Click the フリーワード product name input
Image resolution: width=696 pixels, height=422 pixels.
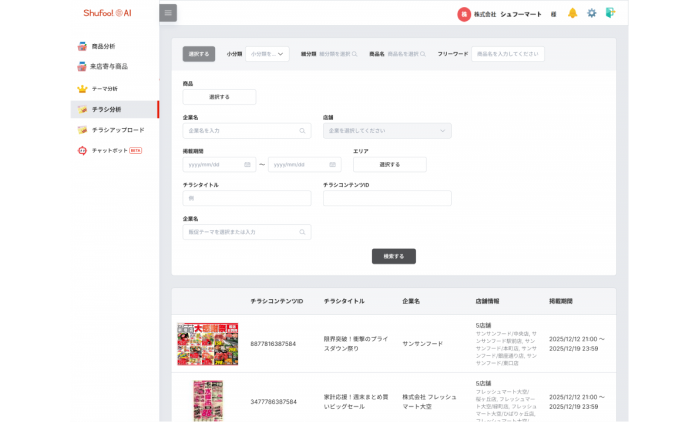(x=507, y=53)
